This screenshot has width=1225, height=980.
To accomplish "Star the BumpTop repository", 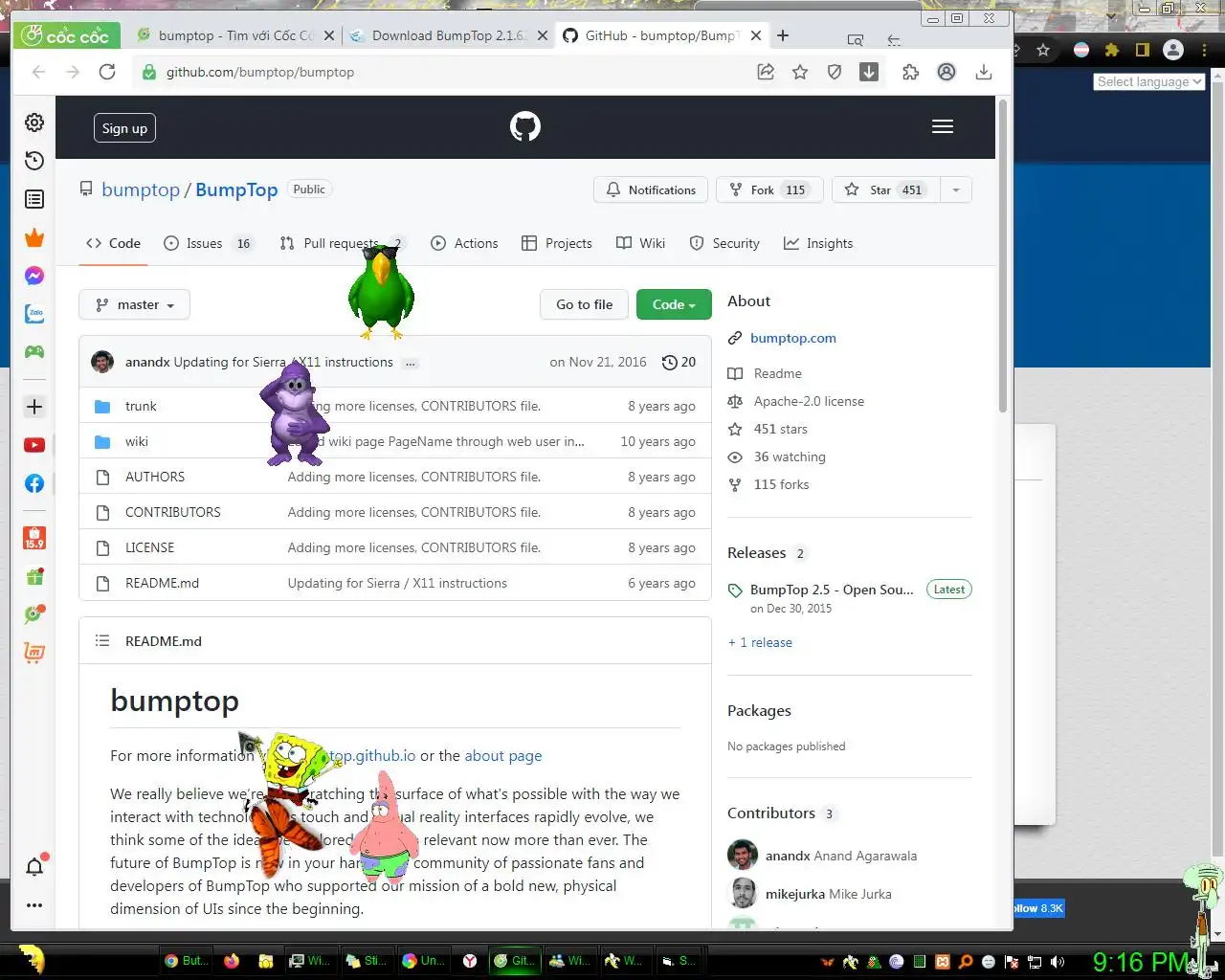I will click(x=886, y=189).
